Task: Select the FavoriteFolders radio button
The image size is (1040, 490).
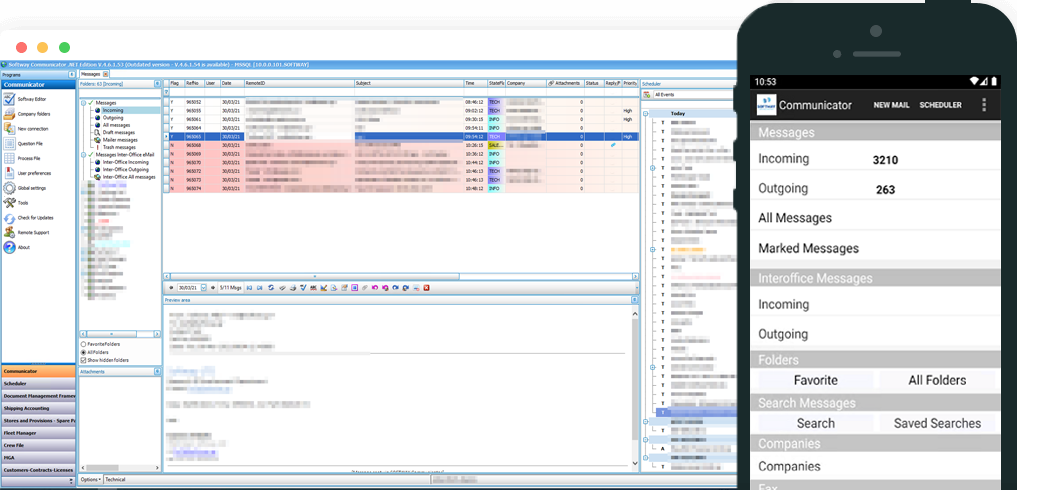Action: pos(83,345)
